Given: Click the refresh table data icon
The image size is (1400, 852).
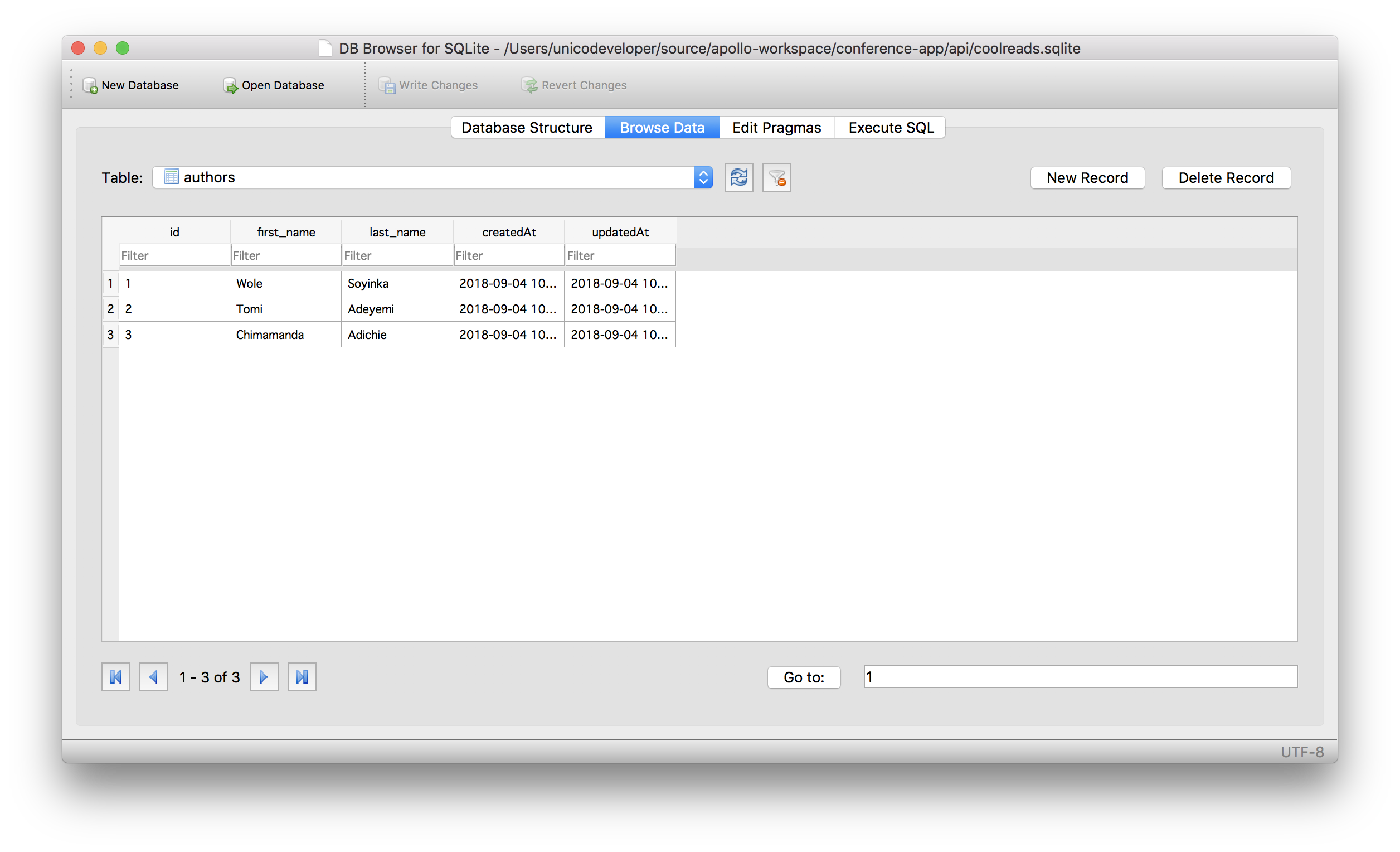Looking at the screenshot, I should (738, 178).
